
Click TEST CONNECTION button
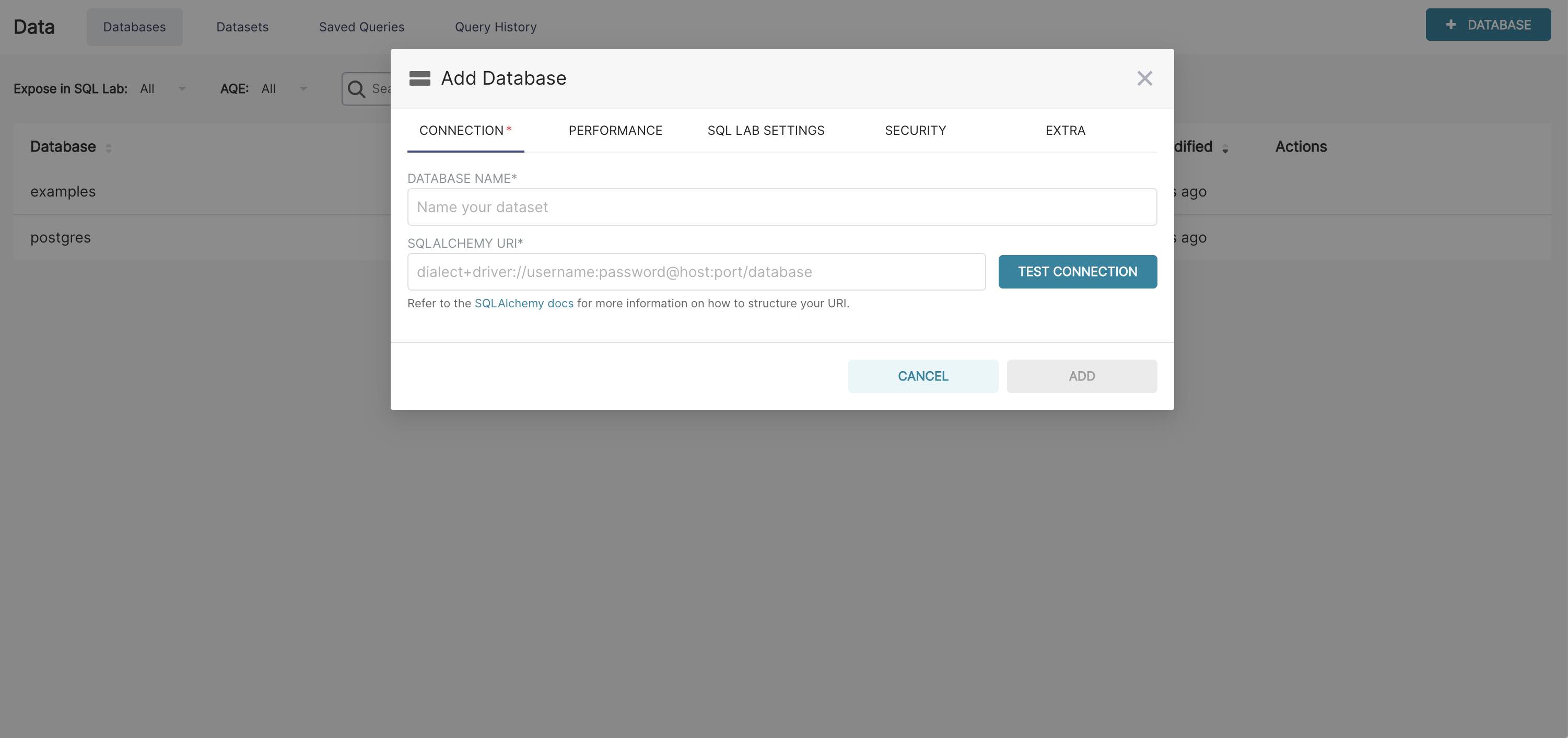click(x=1078, y=272)
